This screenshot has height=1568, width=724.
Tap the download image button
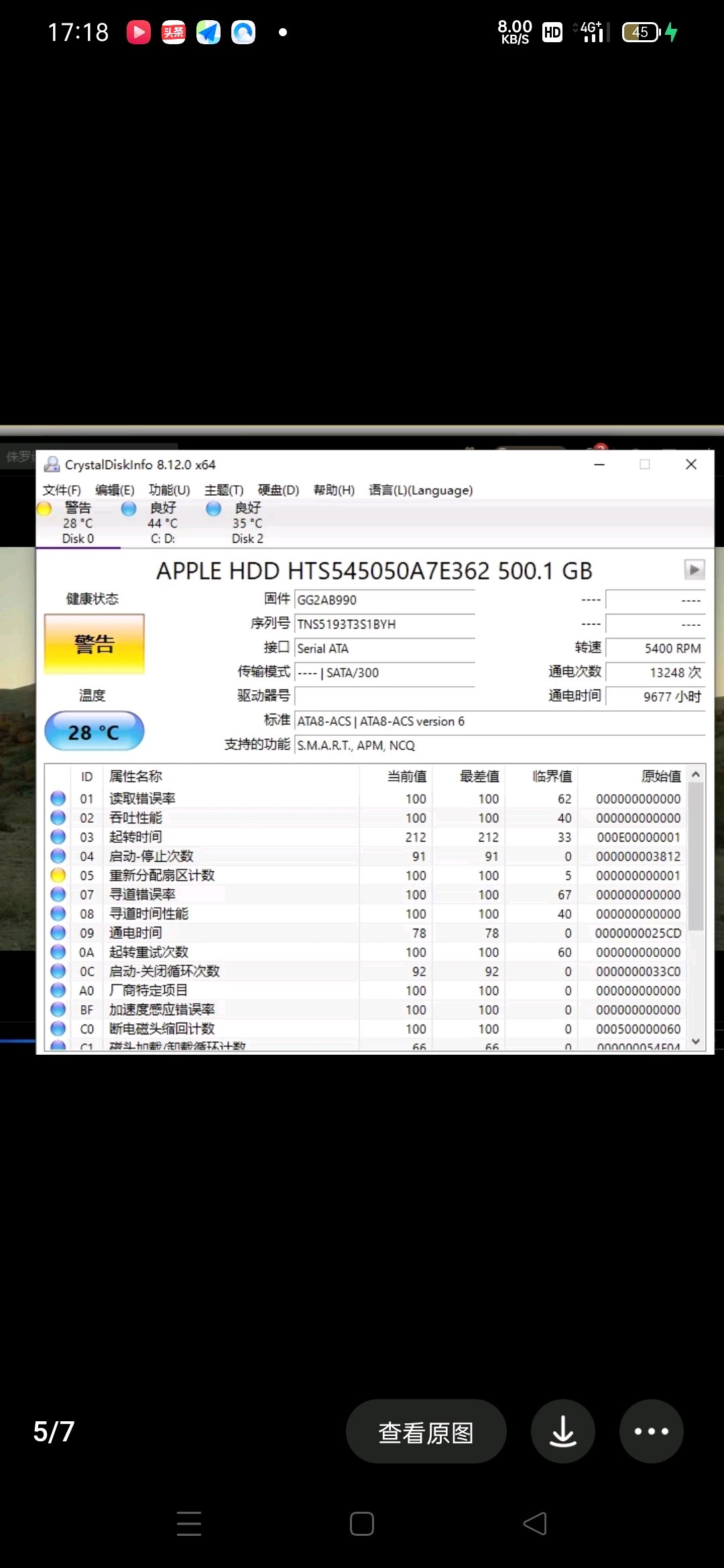[563, 1431]
